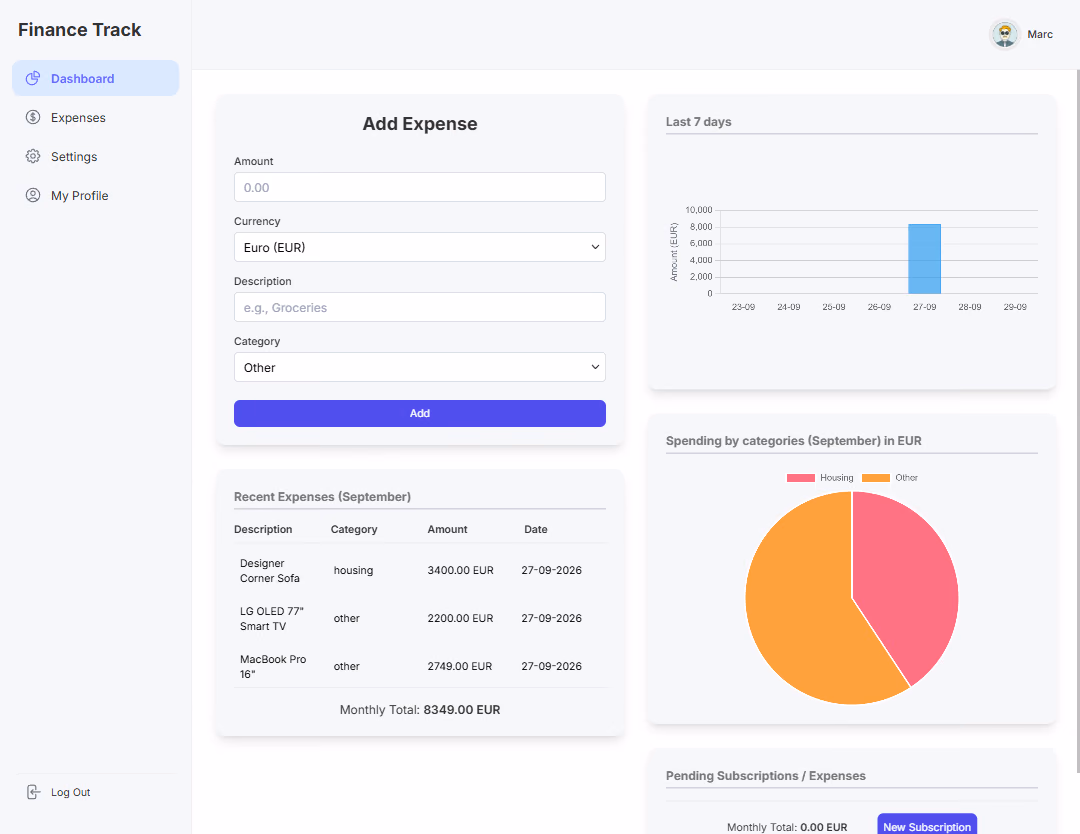Click the blue Add button

(419, 413)
